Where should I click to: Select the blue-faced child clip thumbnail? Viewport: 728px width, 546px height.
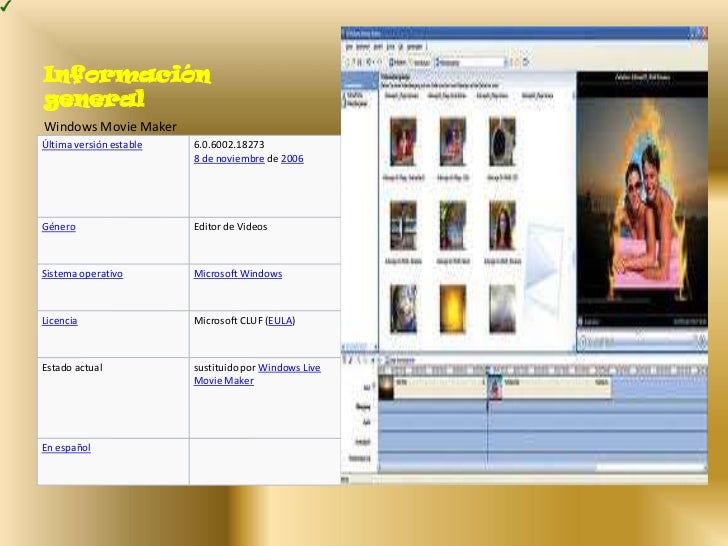403,309
